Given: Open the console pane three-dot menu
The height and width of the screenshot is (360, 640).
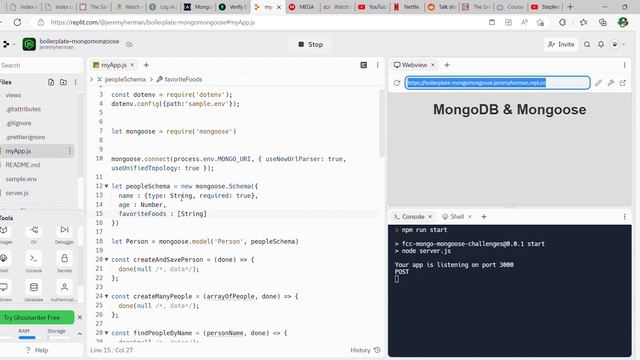Looking at the screenshot, I should [x=624, y=217].
